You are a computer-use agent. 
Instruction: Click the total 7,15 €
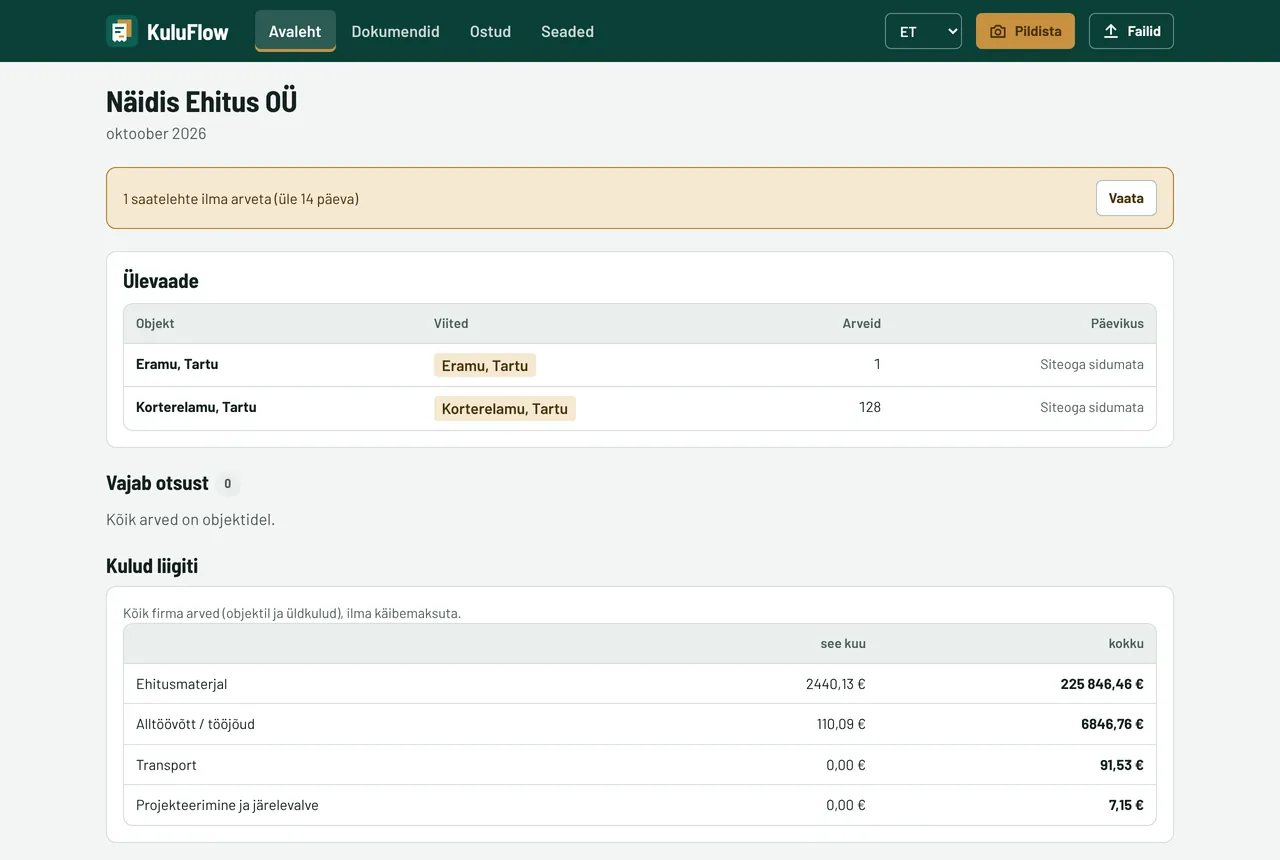tap(1126, 805)
